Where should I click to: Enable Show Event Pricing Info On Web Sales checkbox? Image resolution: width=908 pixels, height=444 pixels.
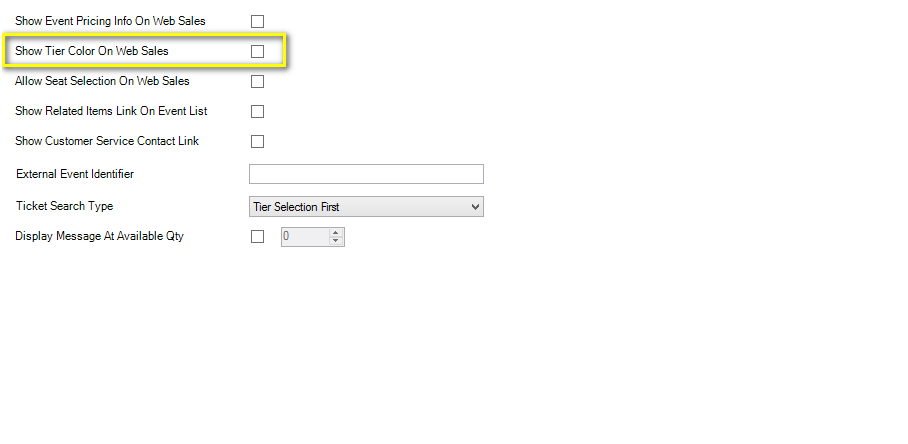tap(257, 21)
